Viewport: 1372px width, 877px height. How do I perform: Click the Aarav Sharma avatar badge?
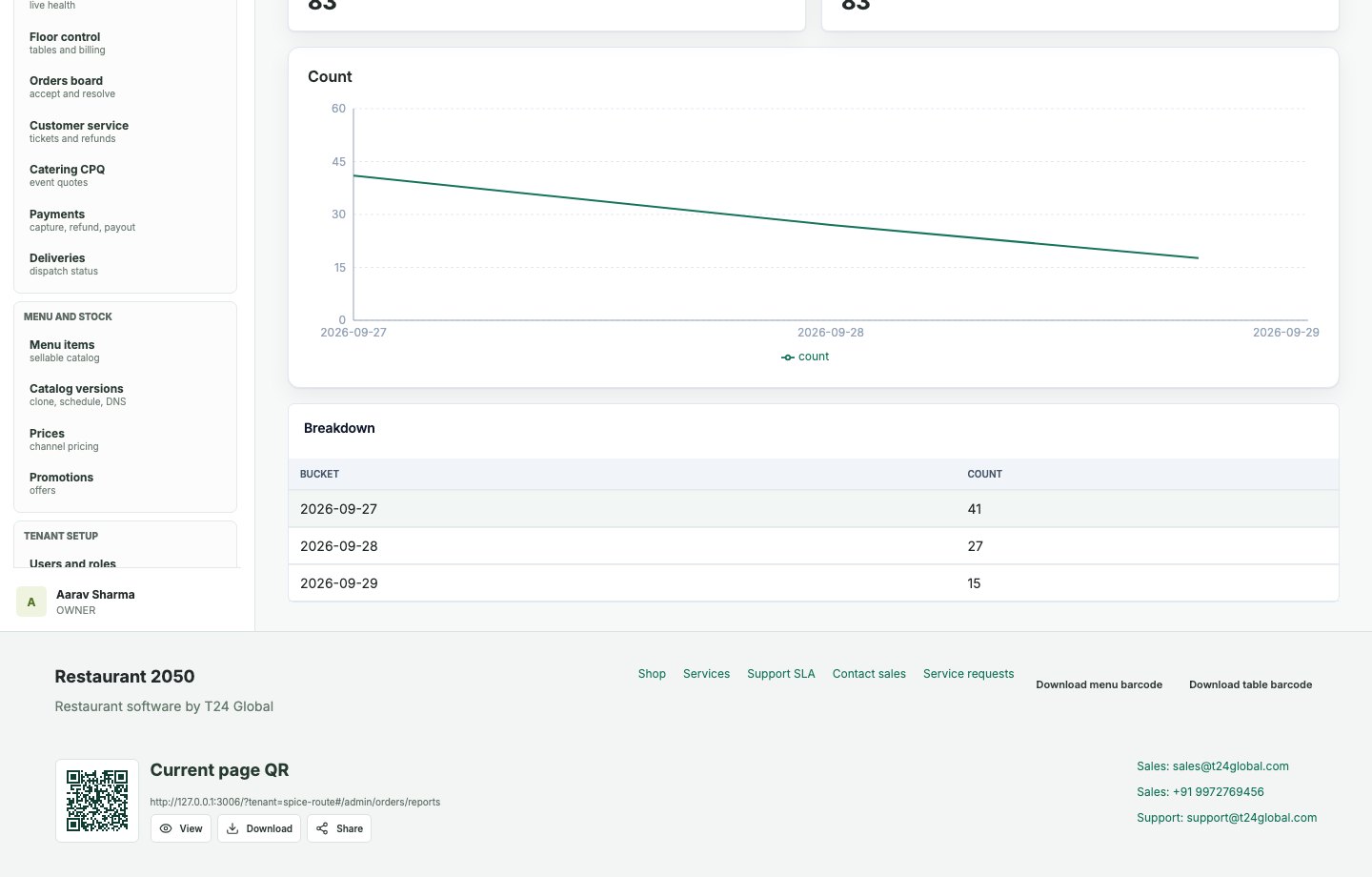click(31, 602)
